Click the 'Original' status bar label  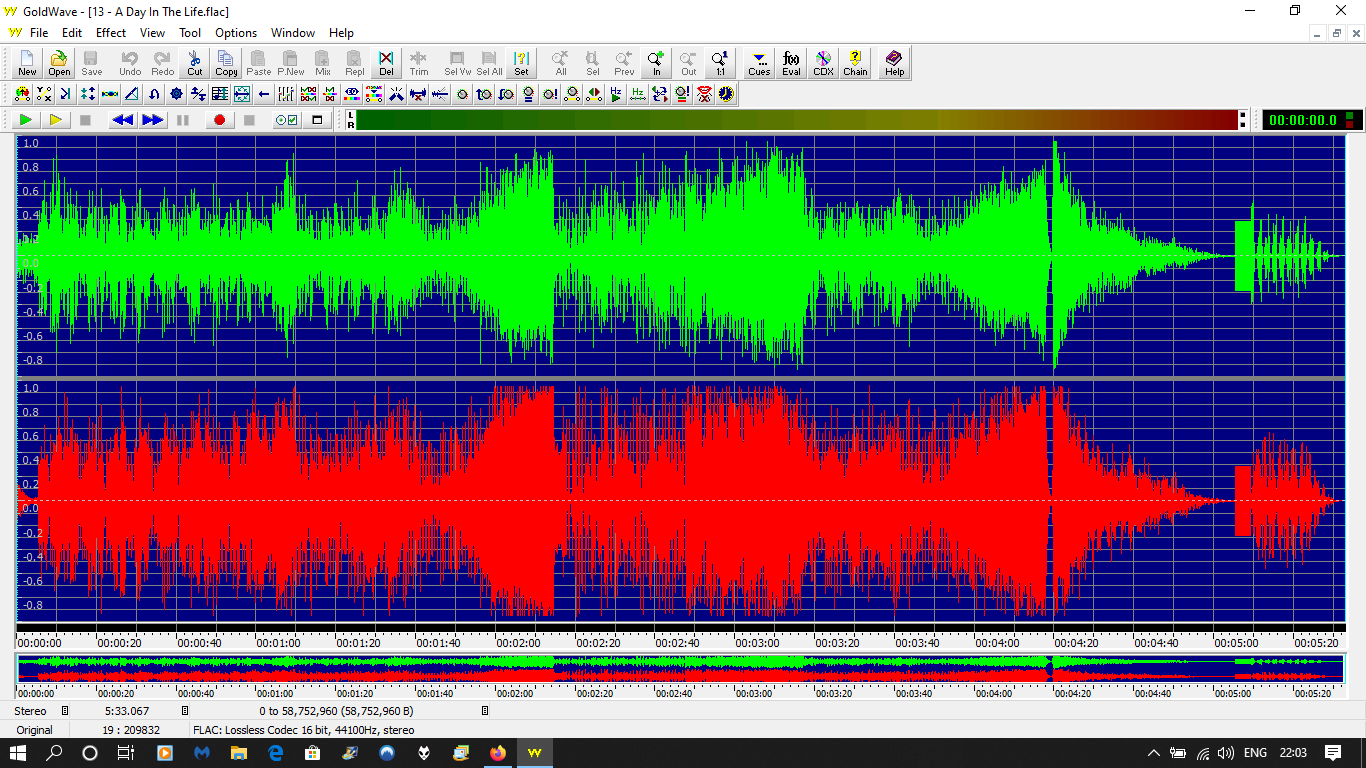pos(35,730)
